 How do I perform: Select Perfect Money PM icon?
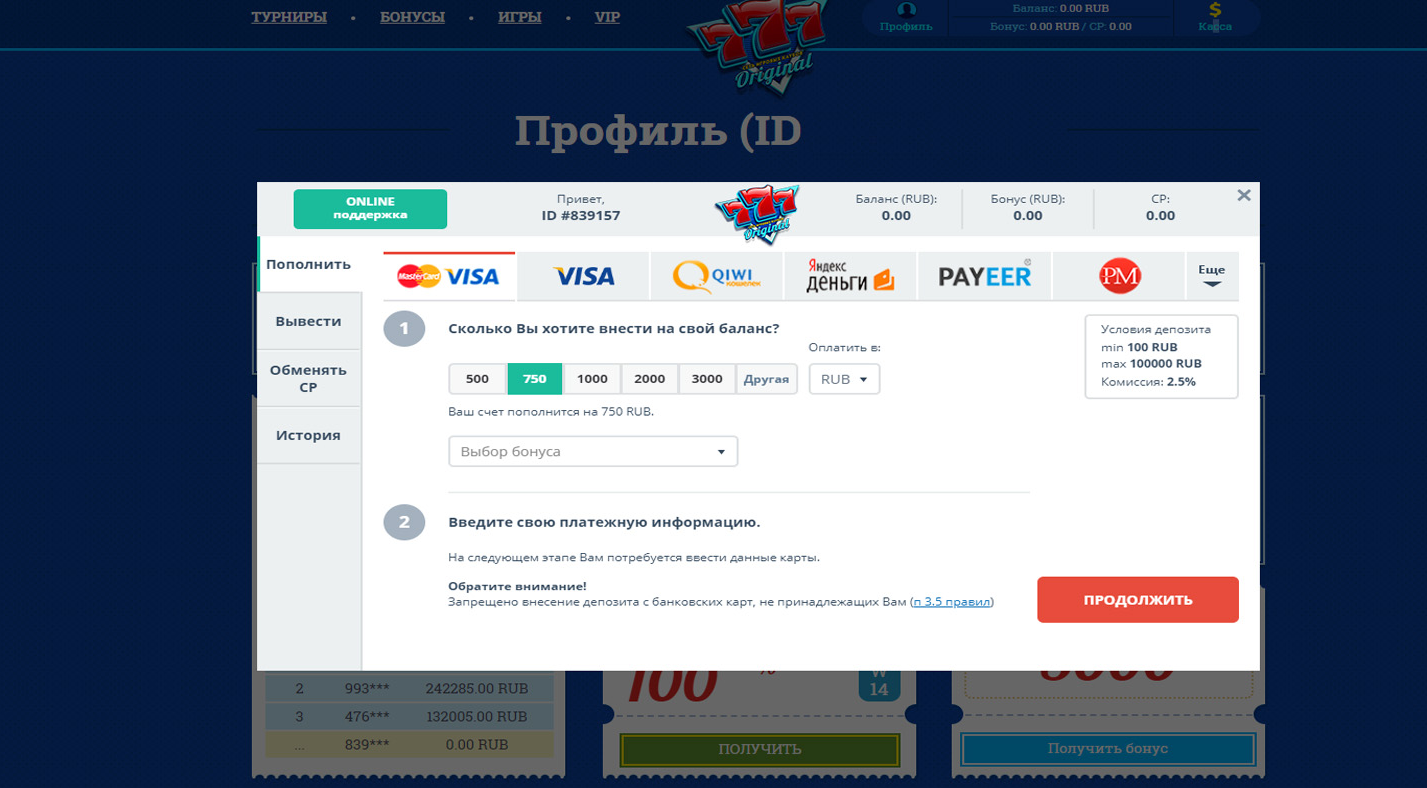tap(1119, 276)
